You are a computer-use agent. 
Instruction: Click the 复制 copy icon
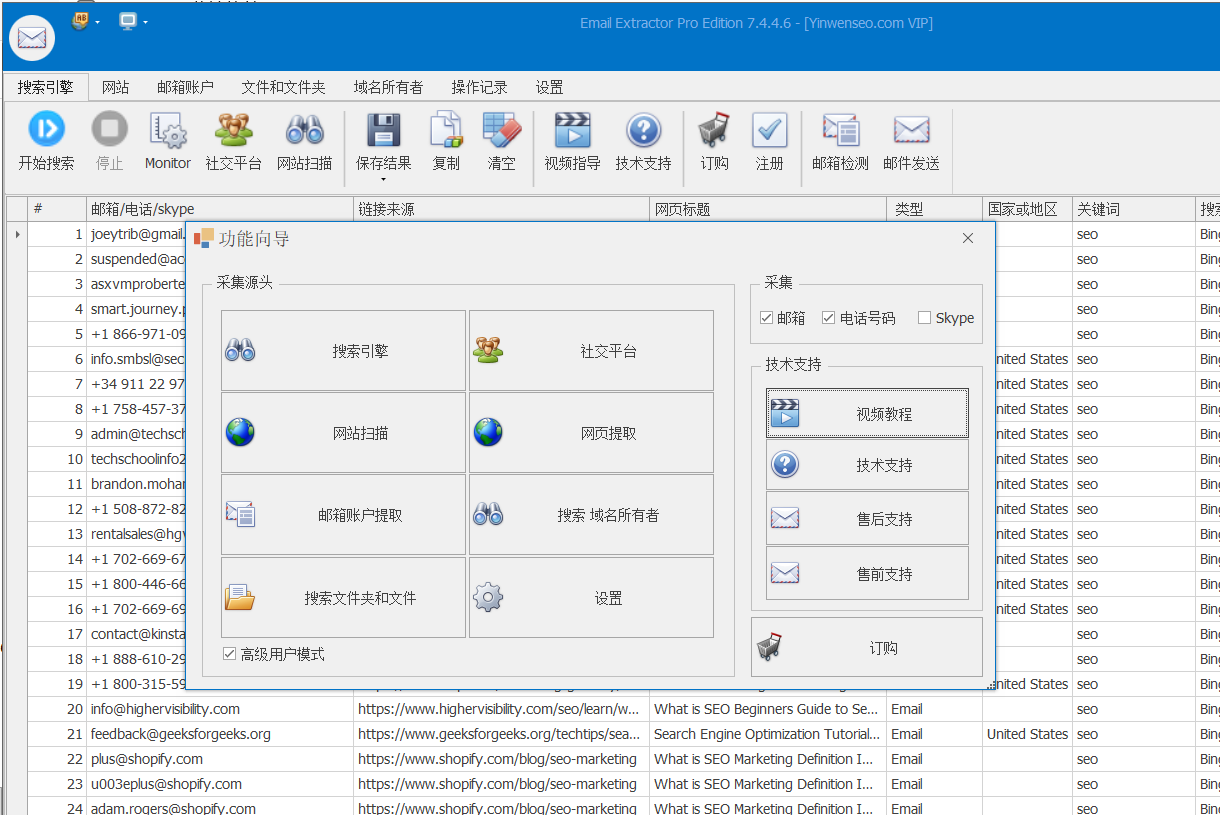click(446, 130)
